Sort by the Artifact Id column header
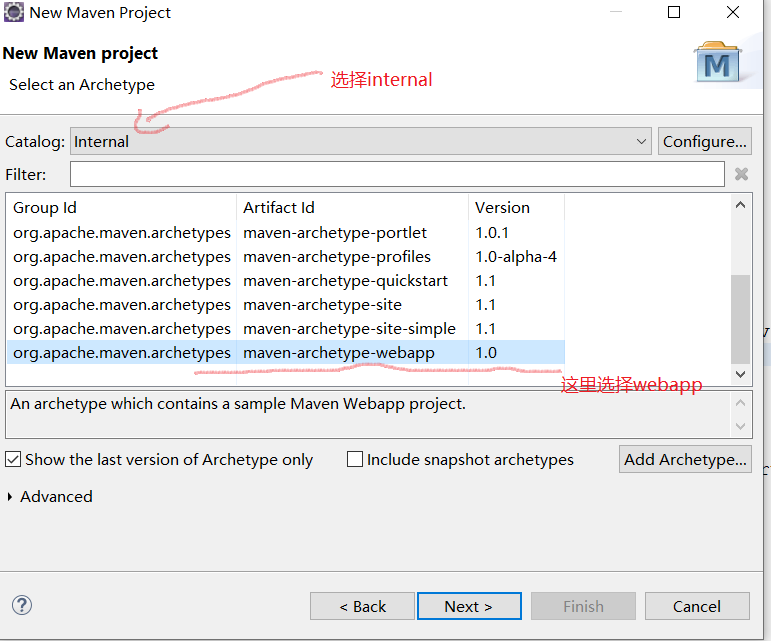Screen dimensions: 771x641 point(352,207)
